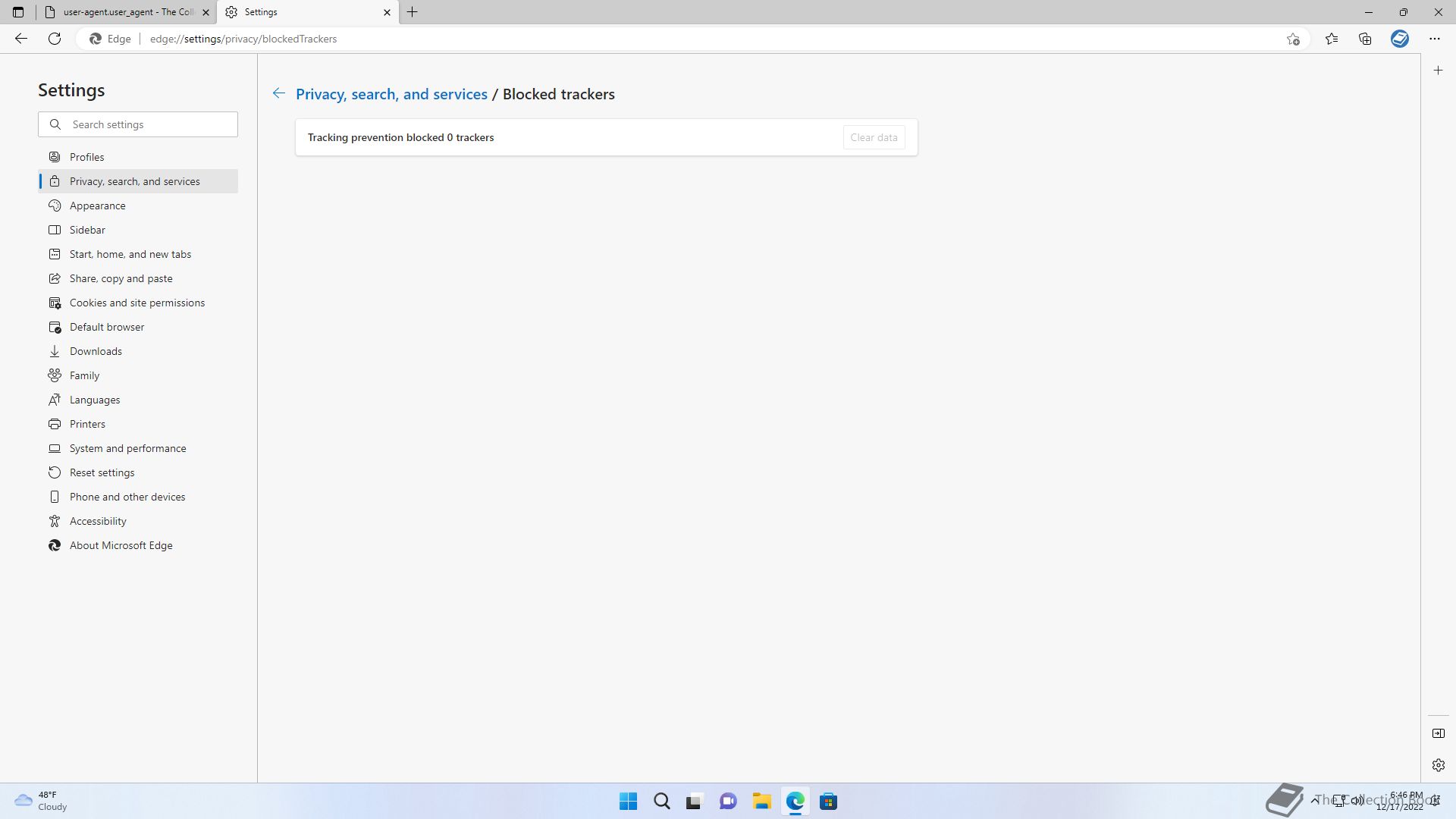Click the profile avatar icon
Image resolution: width=1456 pixels, height=819 pixels.
(1400, 39)
